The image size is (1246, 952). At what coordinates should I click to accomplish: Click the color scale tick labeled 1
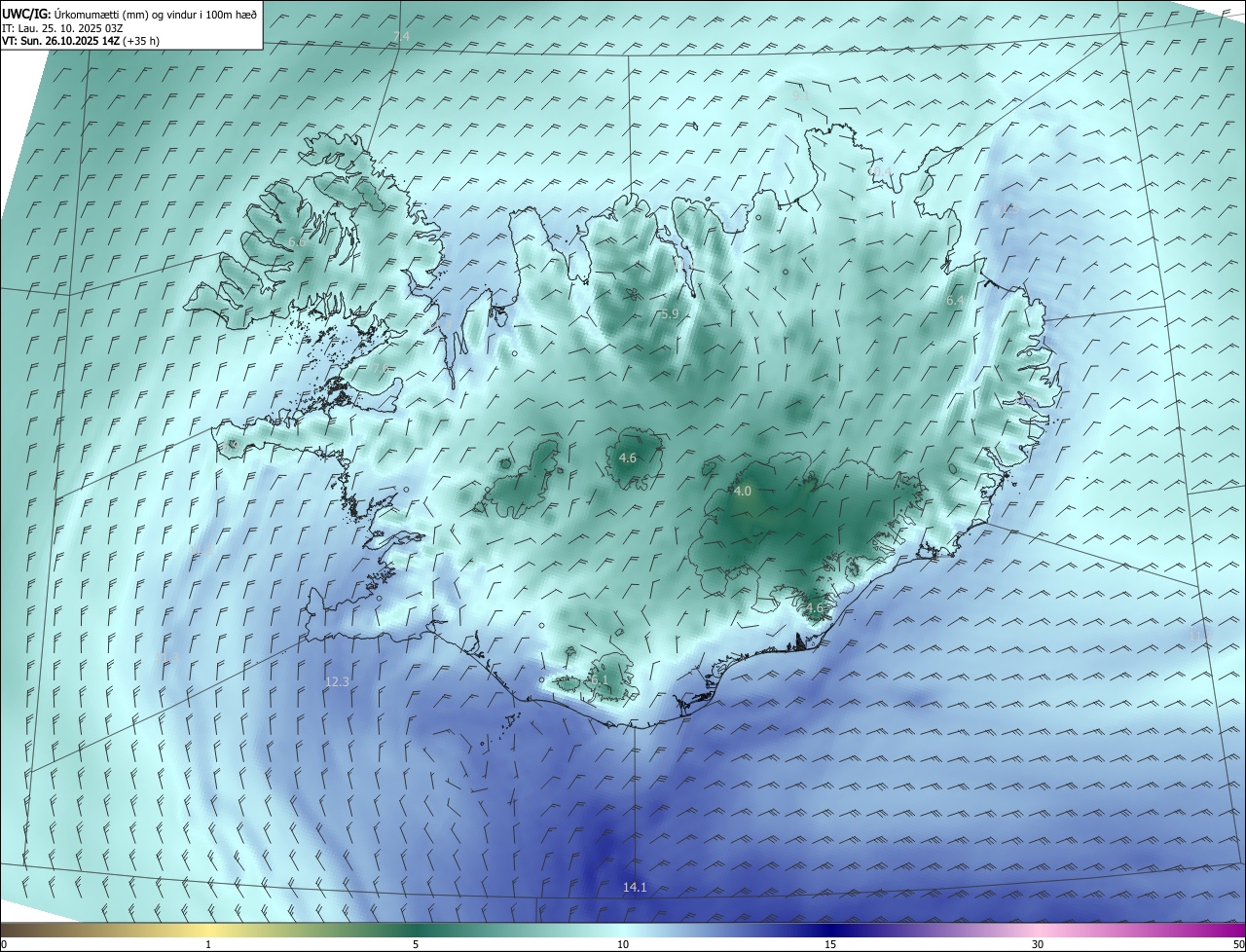pyautogui.click(x=208, y=944)
